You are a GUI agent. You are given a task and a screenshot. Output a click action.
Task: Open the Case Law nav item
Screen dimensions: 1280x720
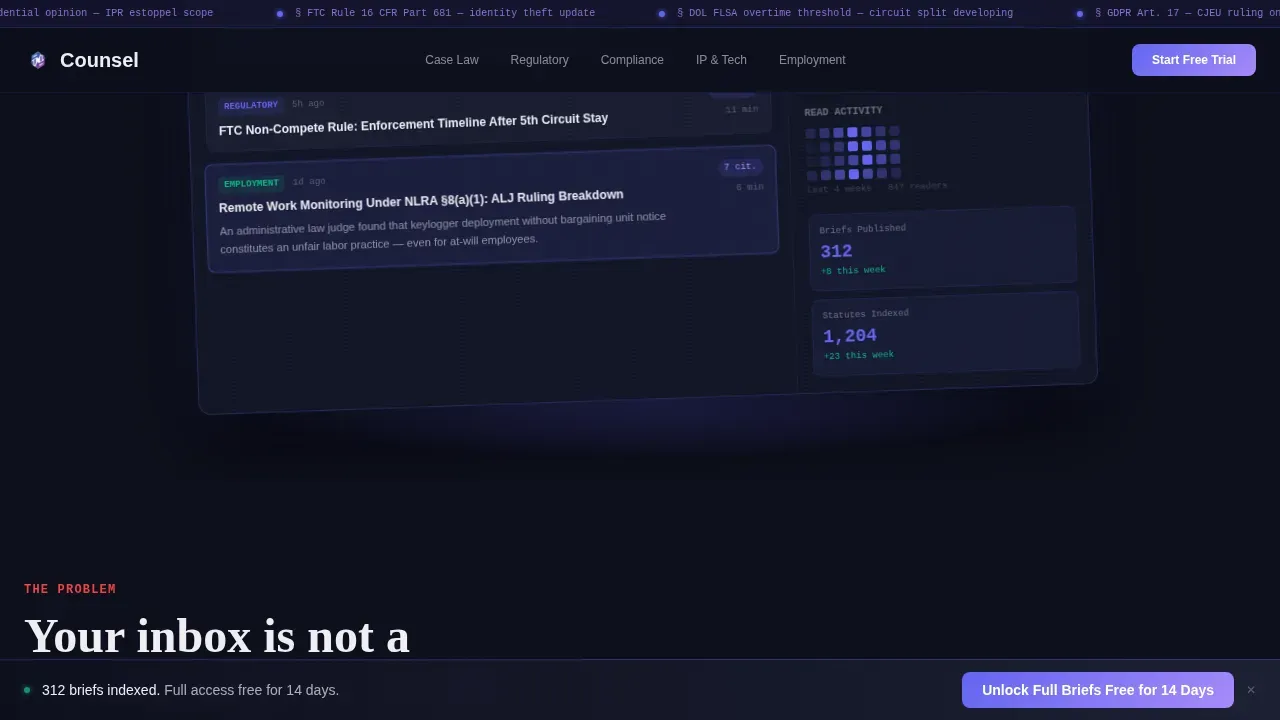(452, 60)
